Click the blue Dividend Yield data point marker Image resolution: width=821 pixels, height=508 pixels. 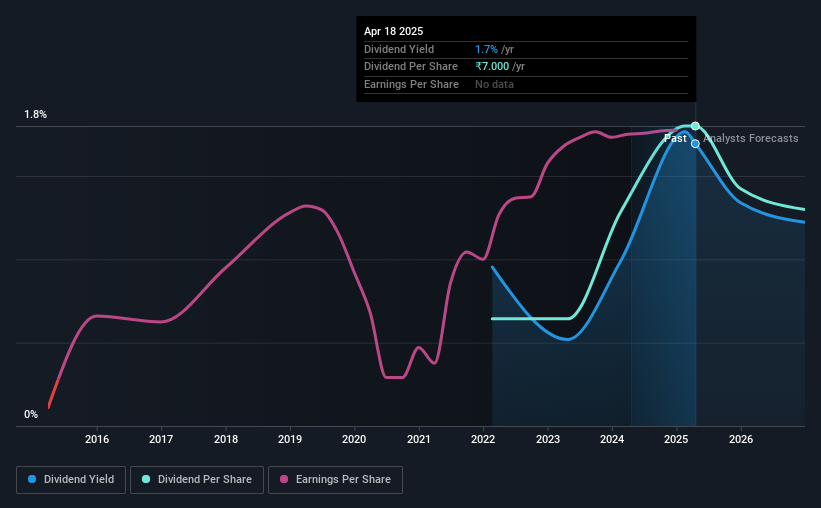pos(695,143)
